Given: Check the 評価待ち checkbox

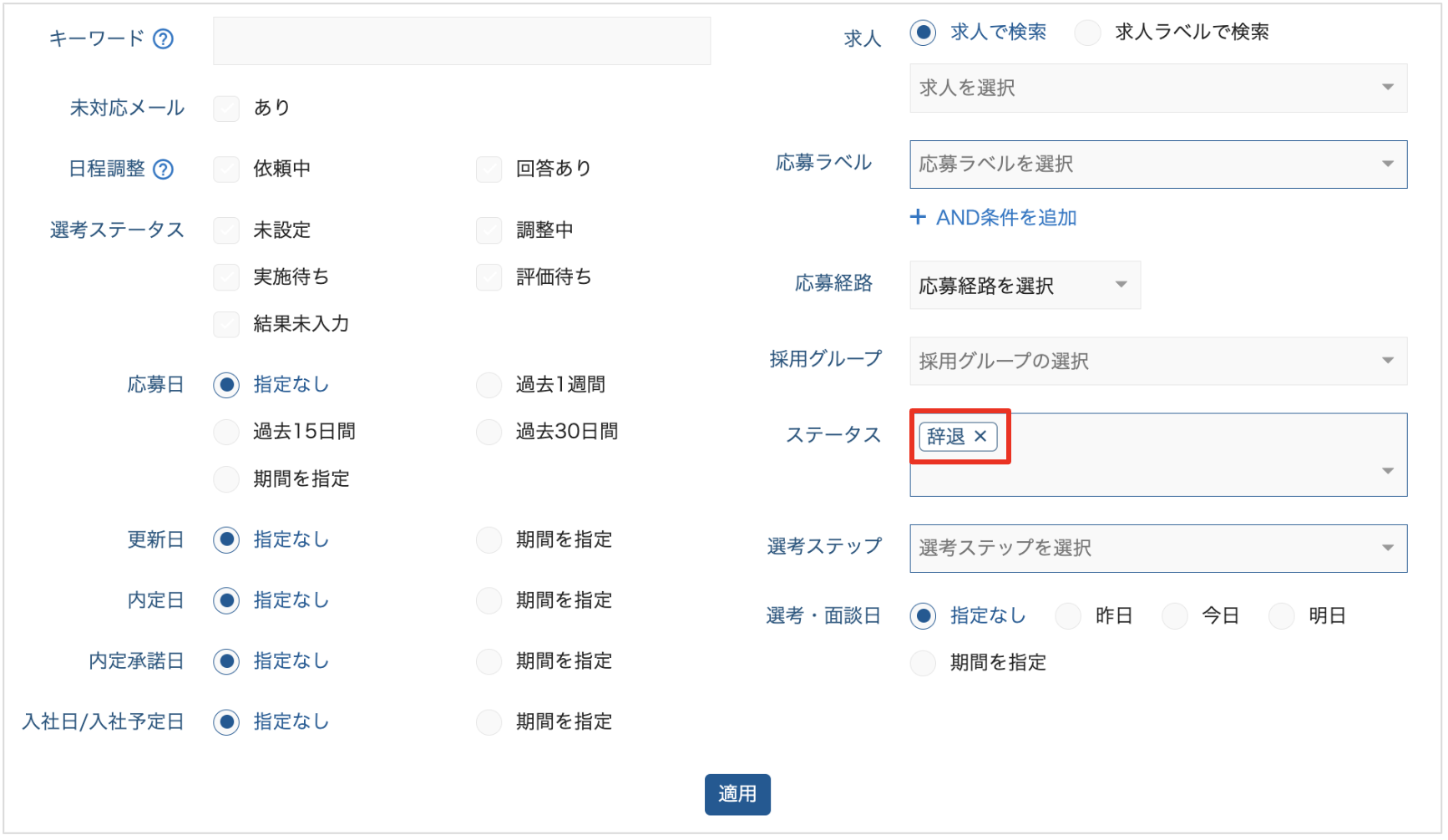Looking at the screenshot, I should [x=489, y=277].
